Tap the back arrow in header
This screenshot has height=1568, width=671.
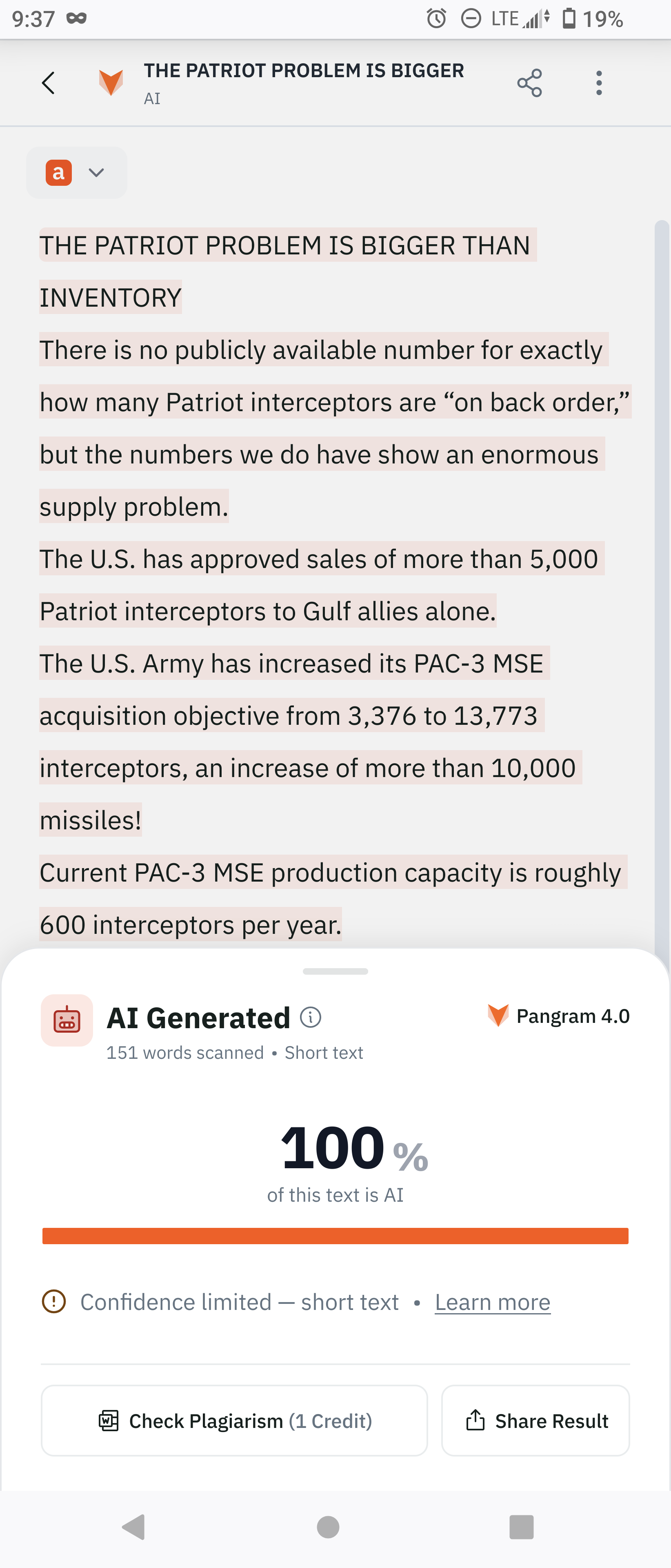(49, 83)
